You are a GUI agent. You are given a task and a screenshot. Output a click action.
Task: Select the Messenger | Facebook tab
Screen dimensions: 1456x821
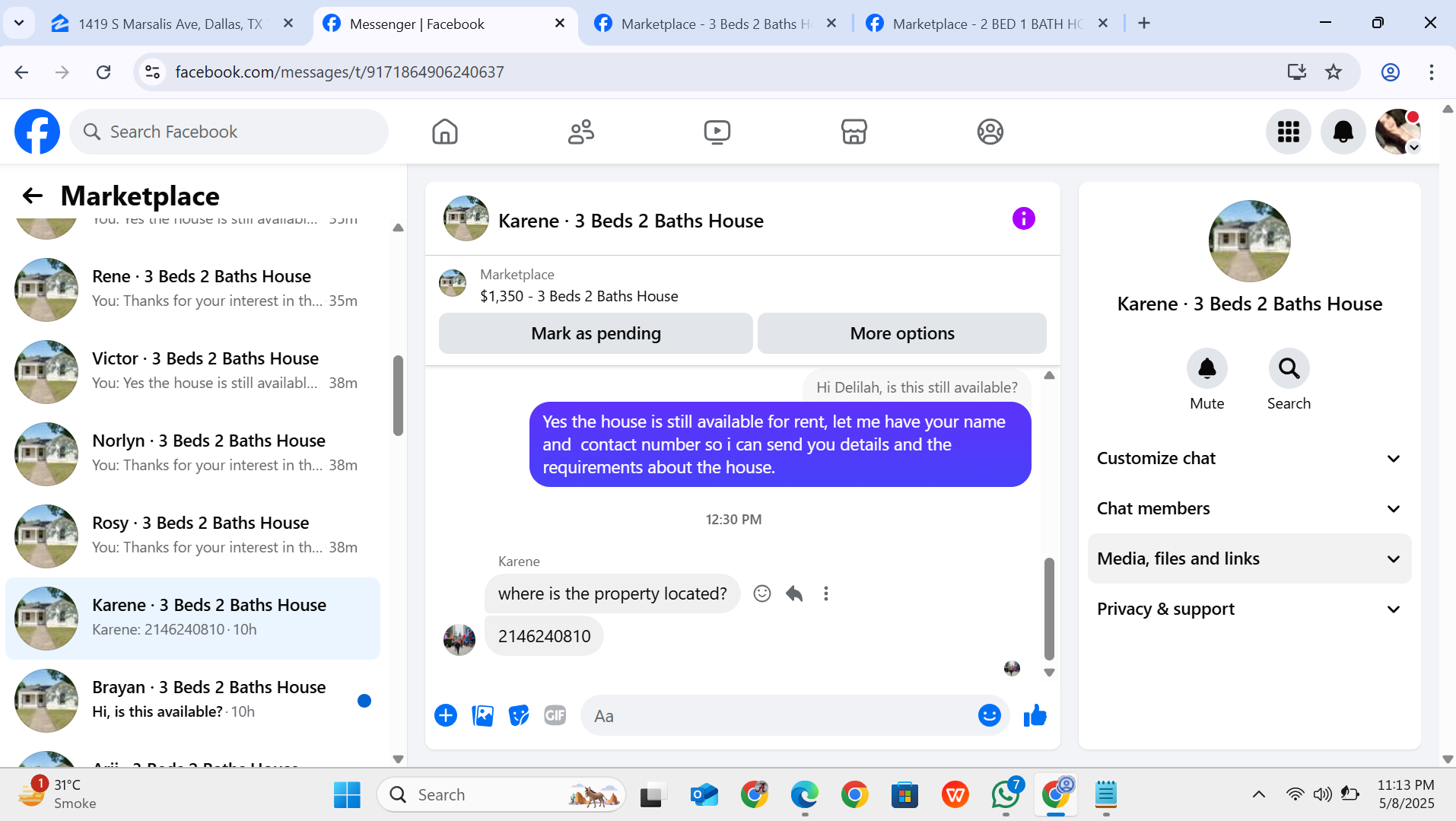point(445,24)
